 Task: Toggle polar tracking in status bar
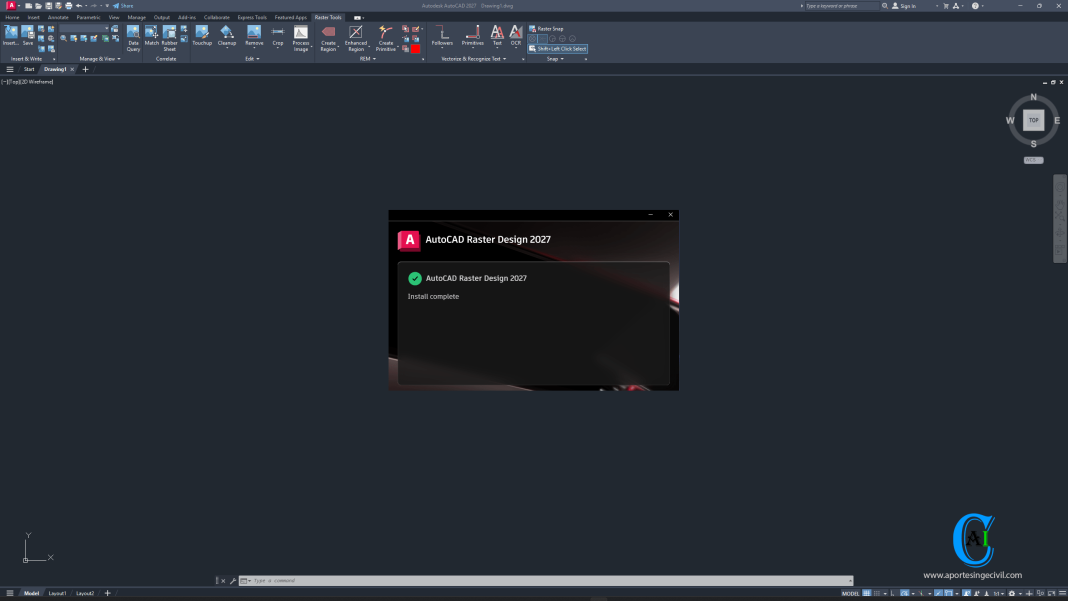pos(905,594)
